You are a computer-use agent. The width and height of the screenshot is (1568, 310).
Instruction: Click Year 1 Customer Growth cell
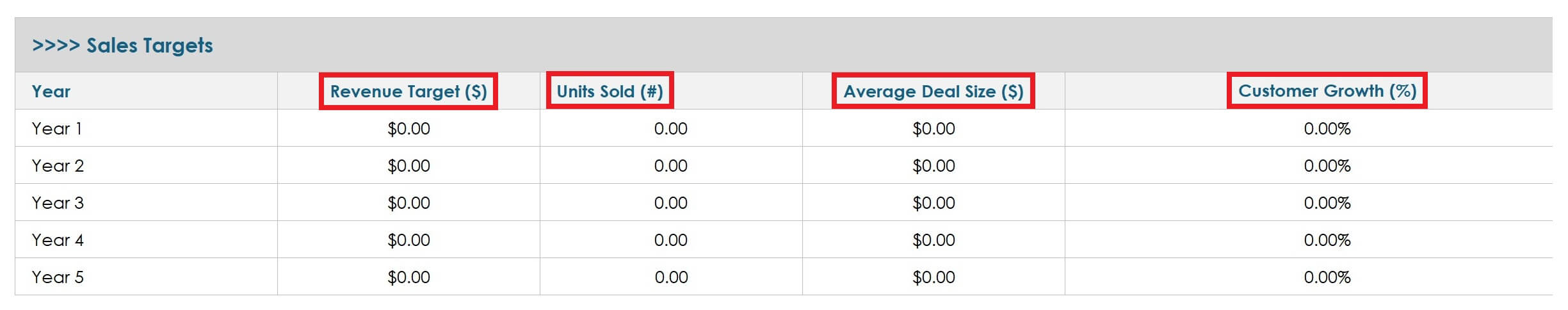click(x=1327, y=129)
